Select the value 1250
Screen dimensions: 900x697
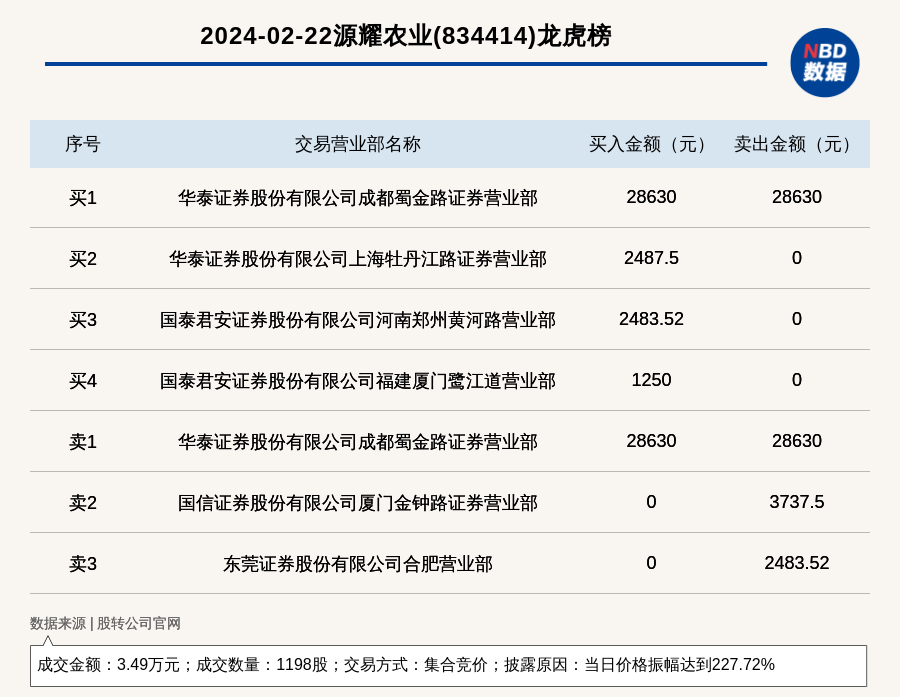[651, 380]
